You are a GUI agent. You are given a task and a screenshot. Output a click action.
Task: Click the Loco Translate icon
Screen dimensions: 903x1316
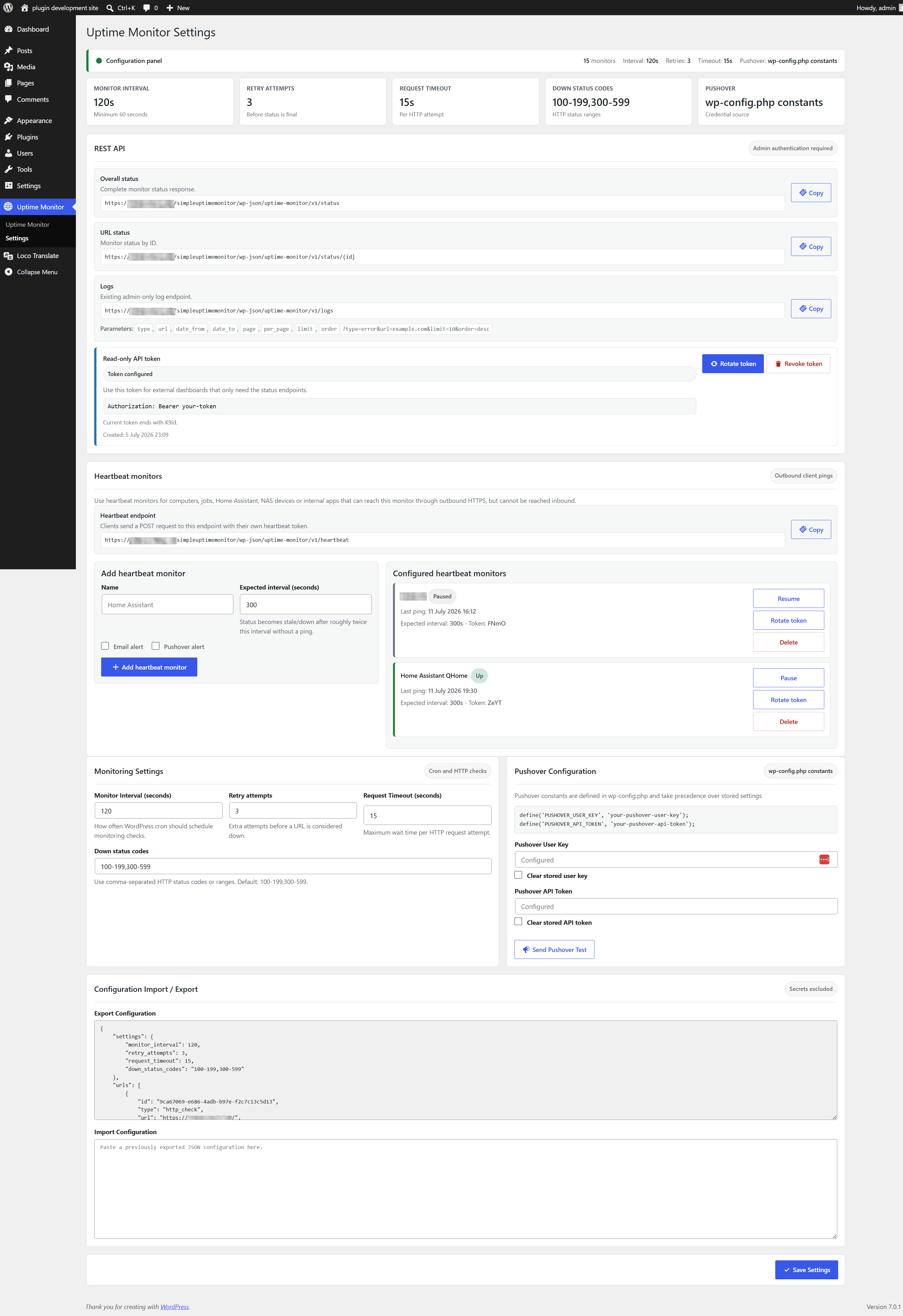9,255
